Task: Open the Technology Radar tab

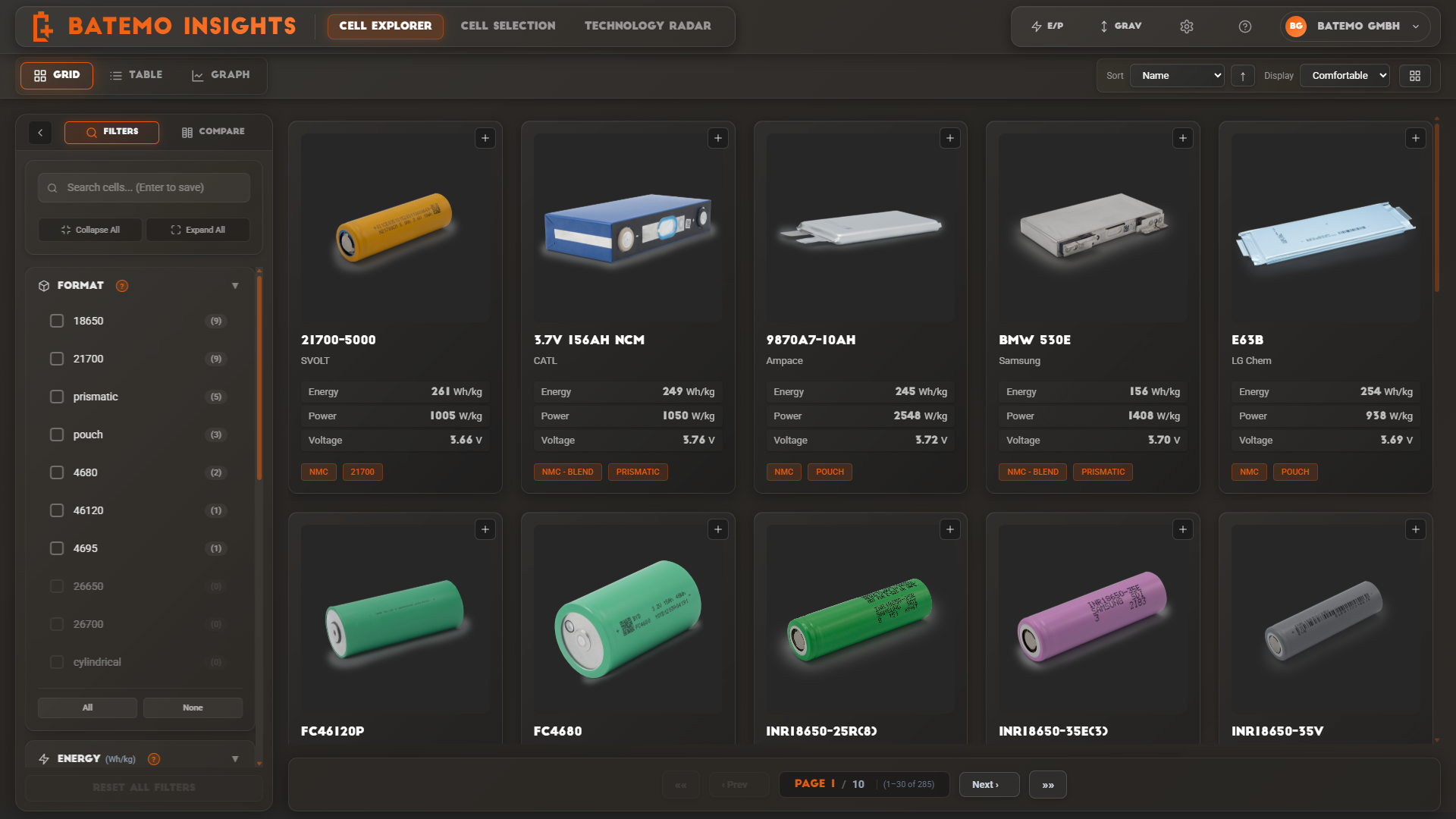Action: click(647, 25)
